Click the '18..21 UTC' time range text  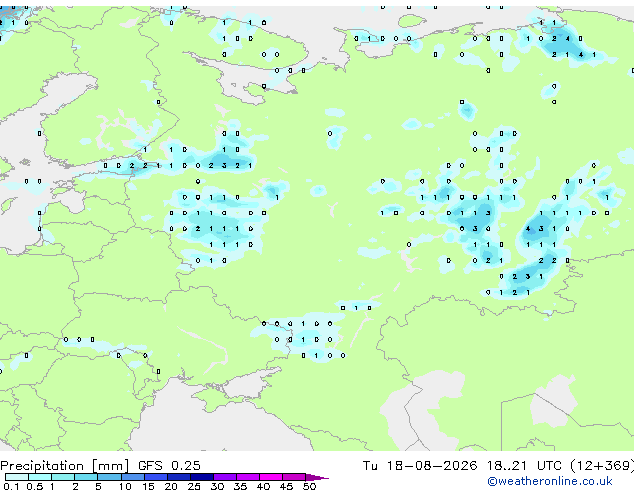pyautogui.click(x=525, y=466)
